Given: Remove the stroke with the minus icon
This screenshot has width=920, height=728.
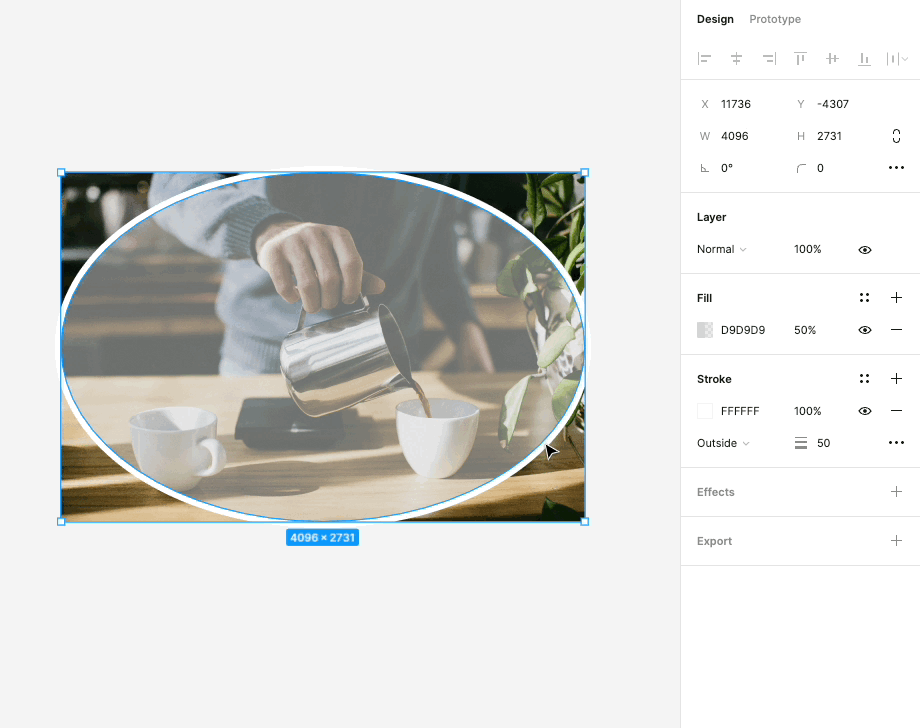Looking at the screenshot, I should tap(896, 411).
